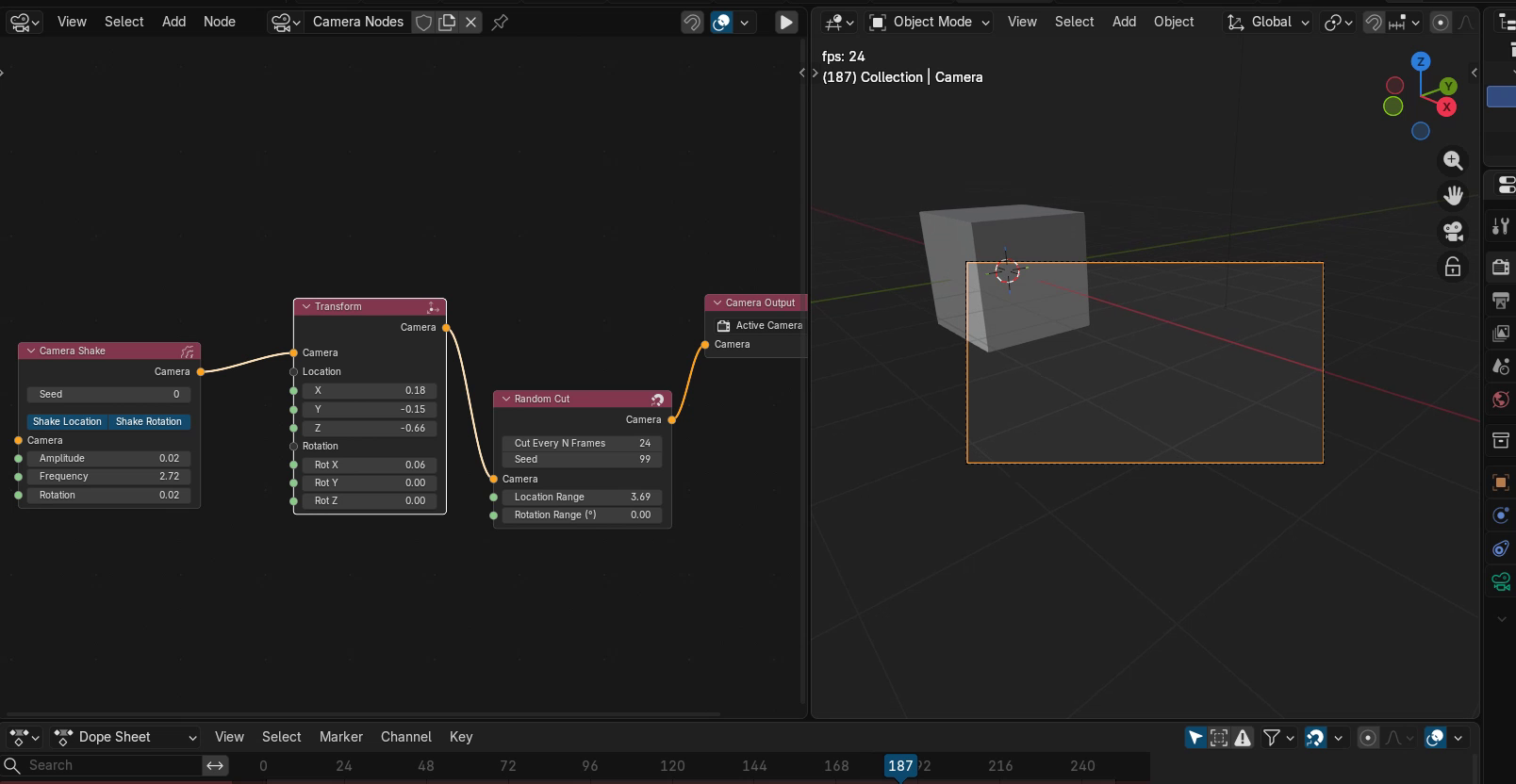Unlink the Camera Nodes datablock

coord(470,22)
